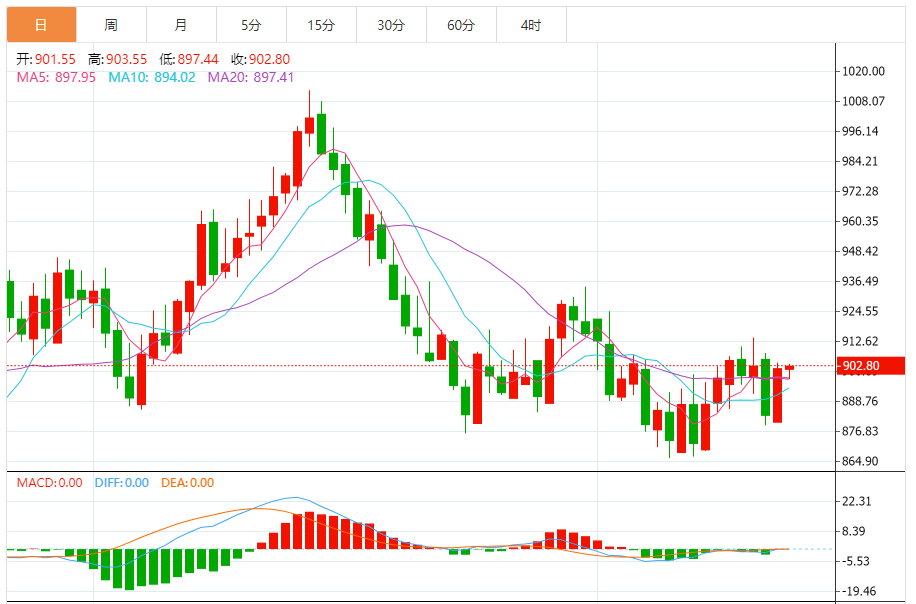Viewport: 916px width, 604px height.
Task: Open the 30分 timeframe tab
Action: tap(391, 25)
